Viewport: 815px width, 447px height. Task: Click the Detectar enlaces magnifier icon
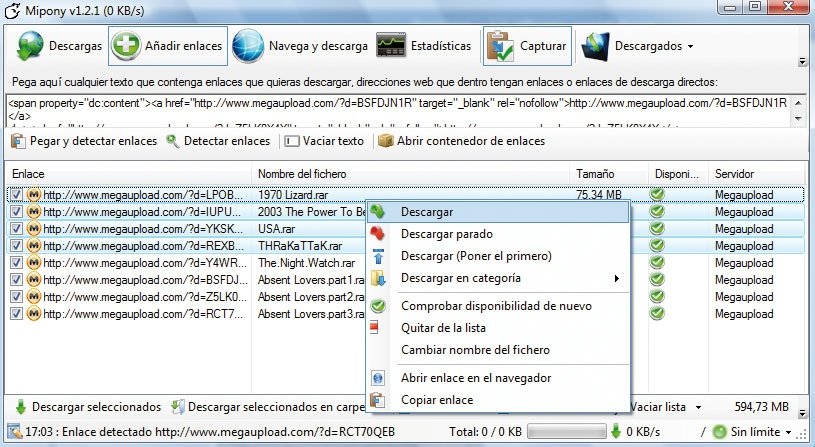[x=173, y=141]
